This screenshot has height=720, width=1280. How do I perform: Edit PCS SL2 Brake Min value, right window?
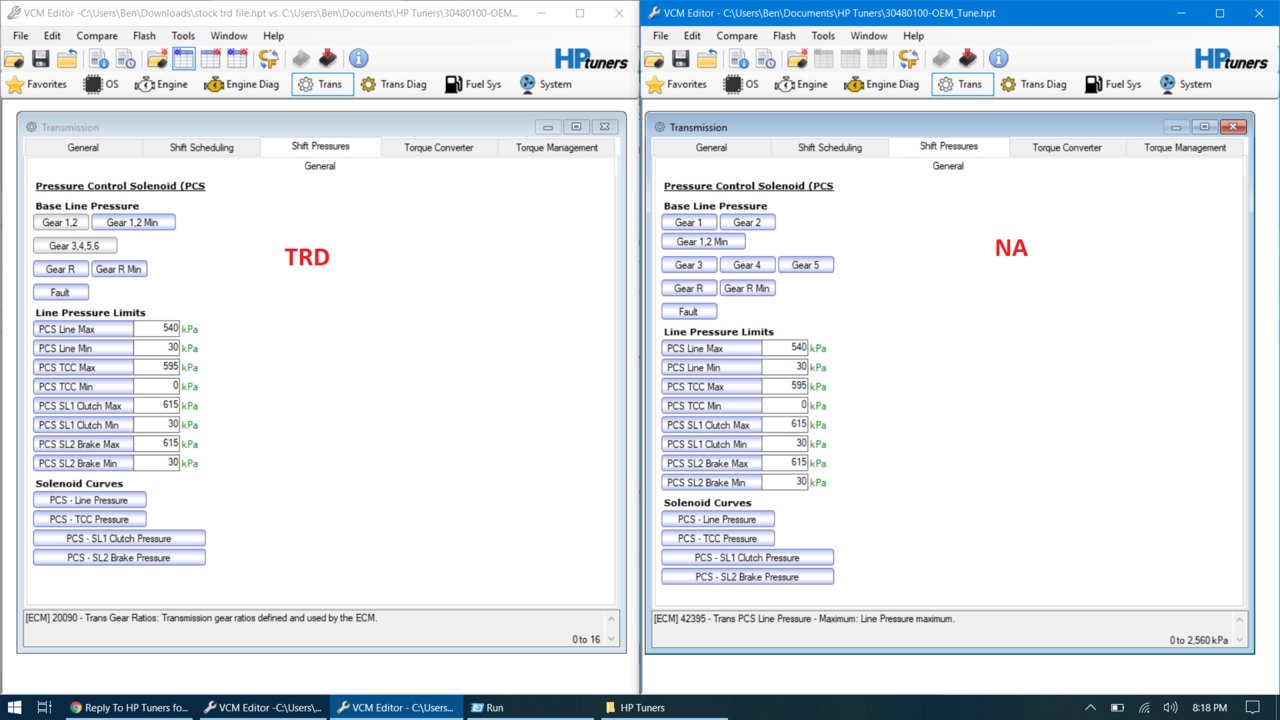click(785, 482)
